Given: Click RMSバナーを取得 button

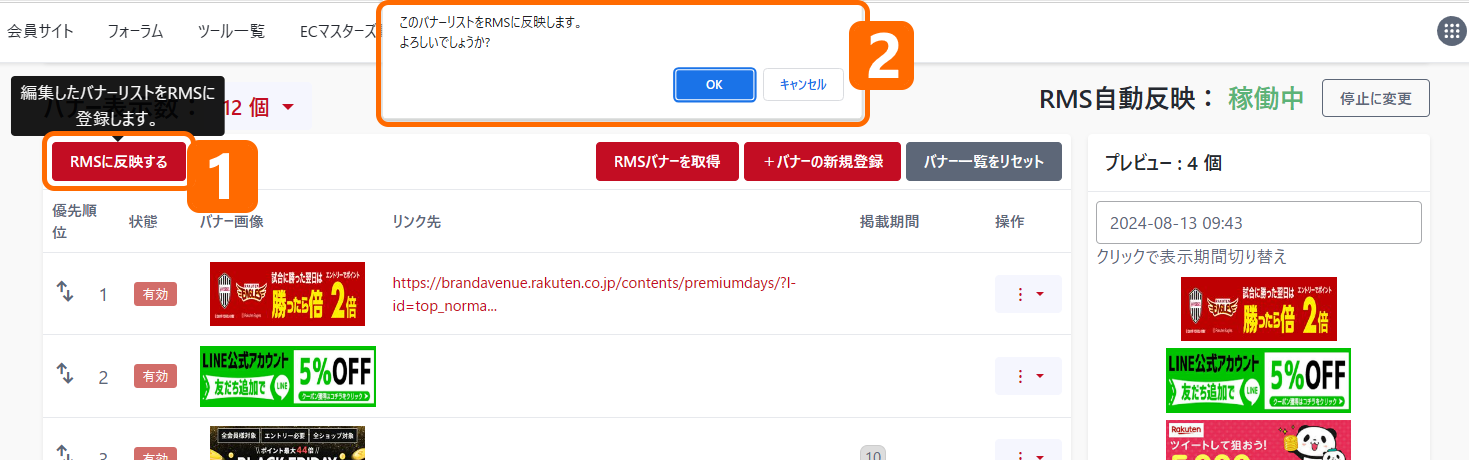Looking at the screenshot, I should (x=667, y=162).
